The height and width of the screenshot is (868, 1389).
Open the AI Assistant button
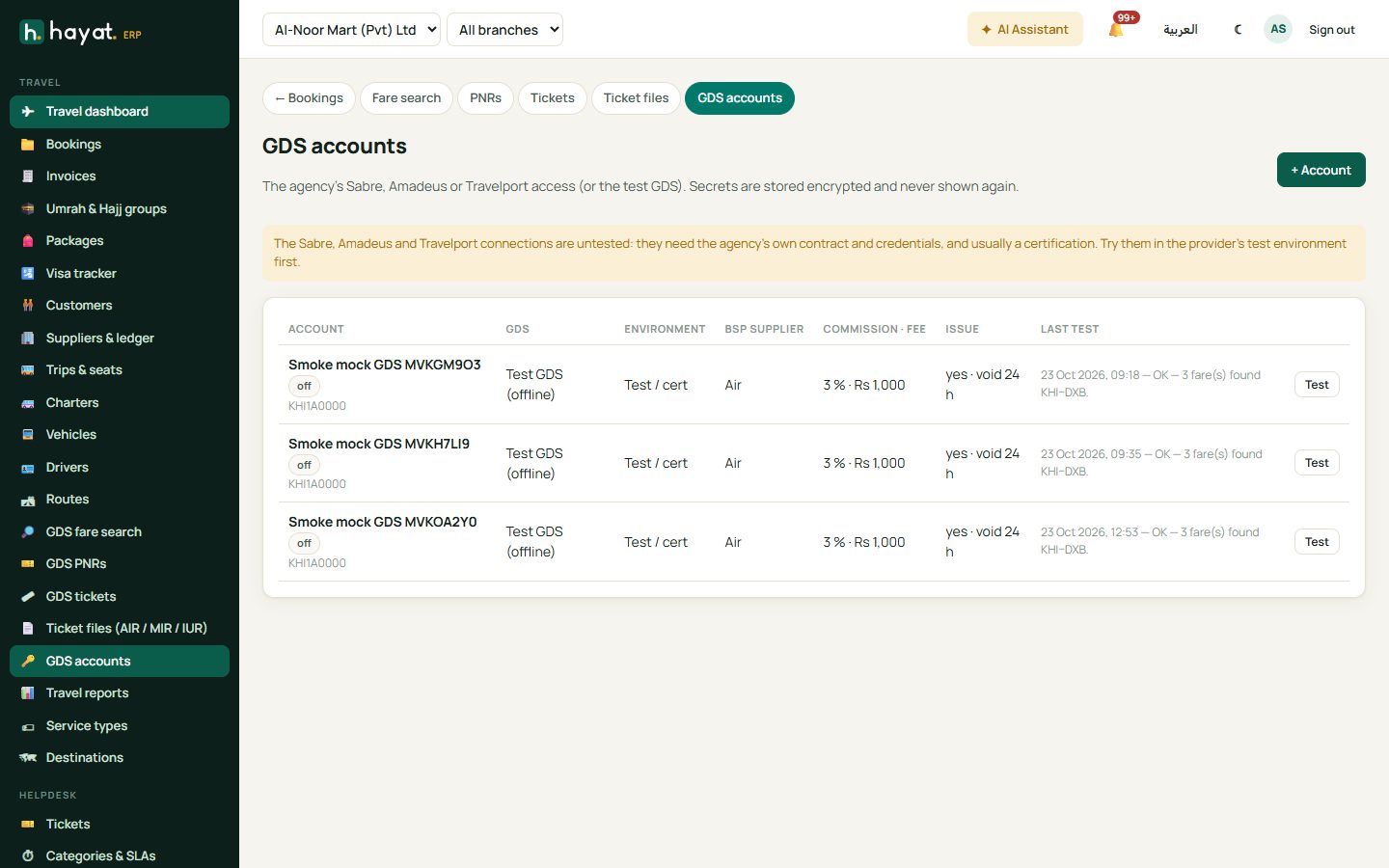pos(1024,29)
